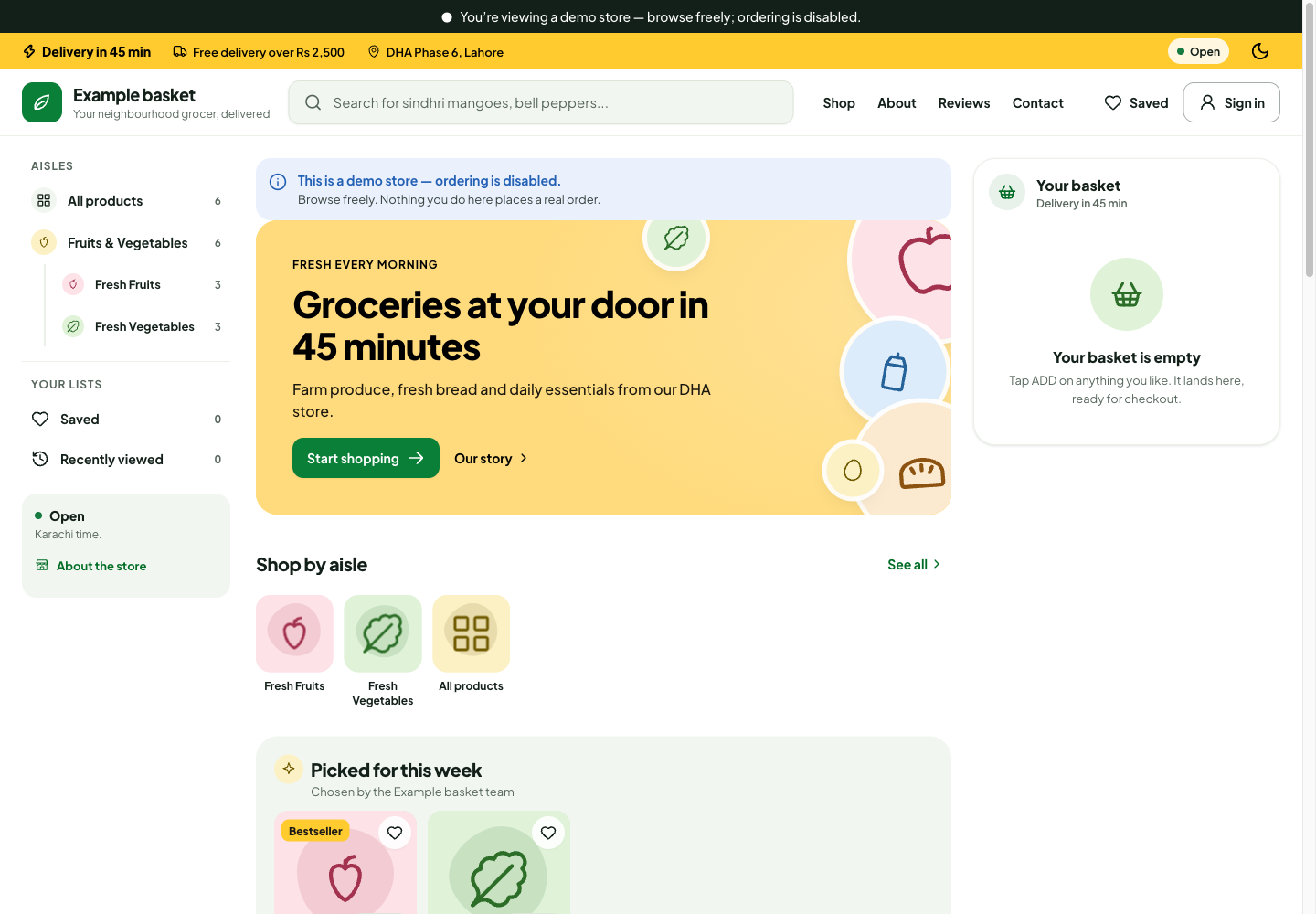The width and height of the screenshot is (1316, 914).
Task: Click the Fresh Fruits icon in sidebar
Action: click(73, 284)
